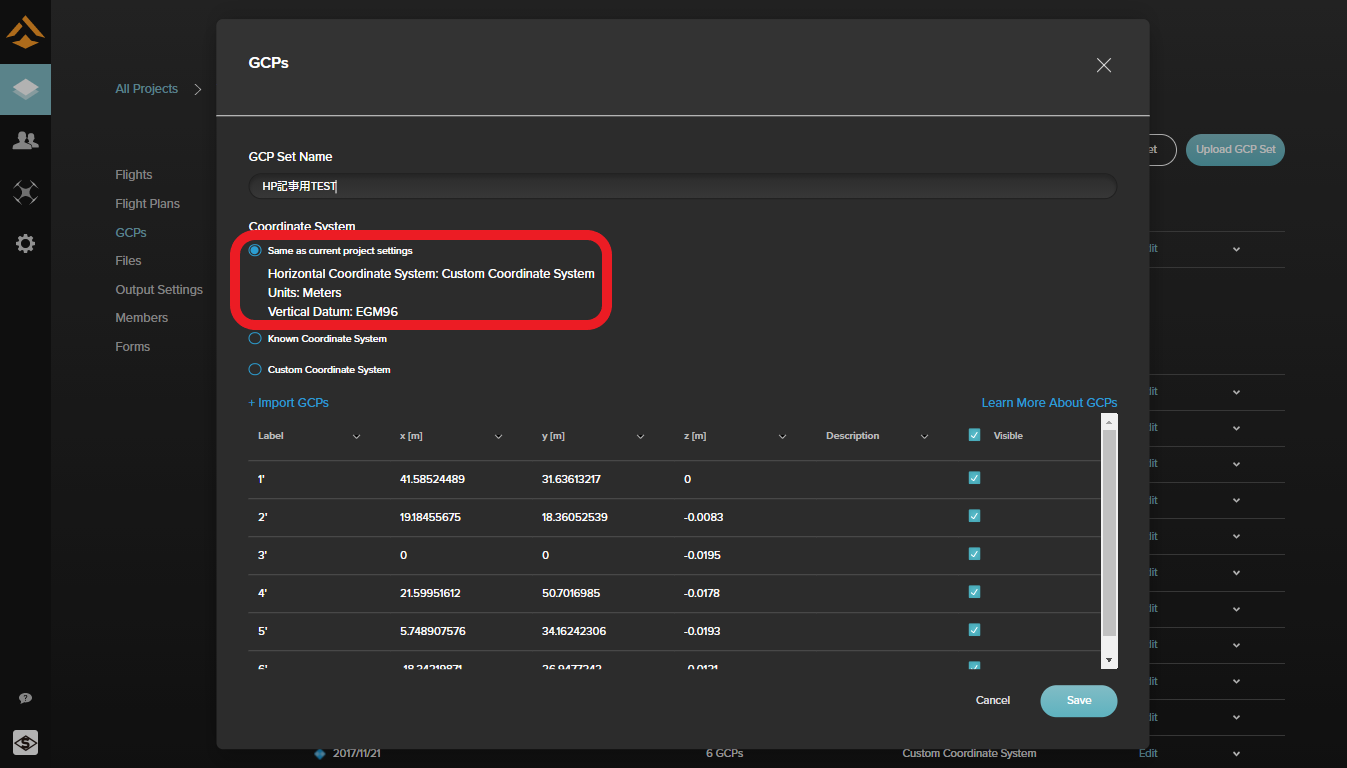Click x value 5.748907576 in row 5'
The width and height of the screenshot is (1347, 768).
433,632
